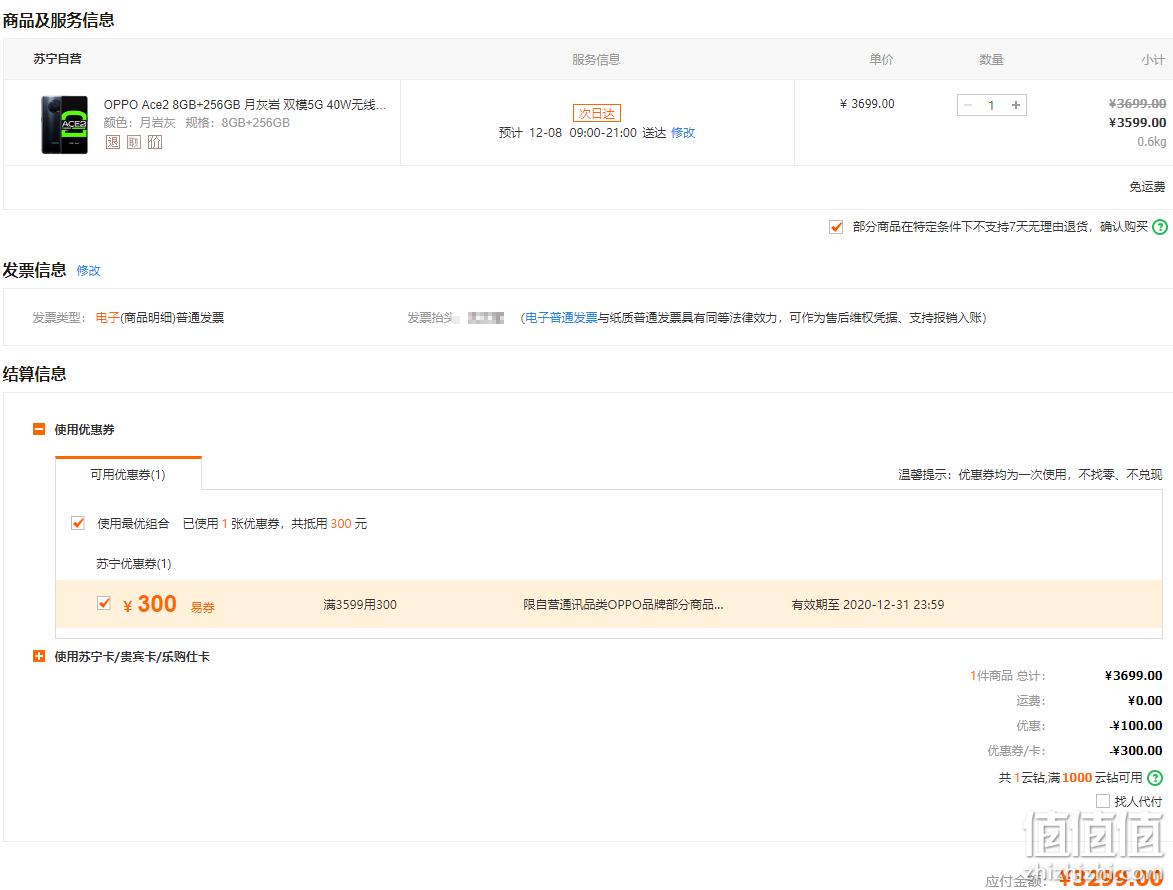Decrease product quantity with the minus button
The image size is (1173, 890).
[968, 105]
